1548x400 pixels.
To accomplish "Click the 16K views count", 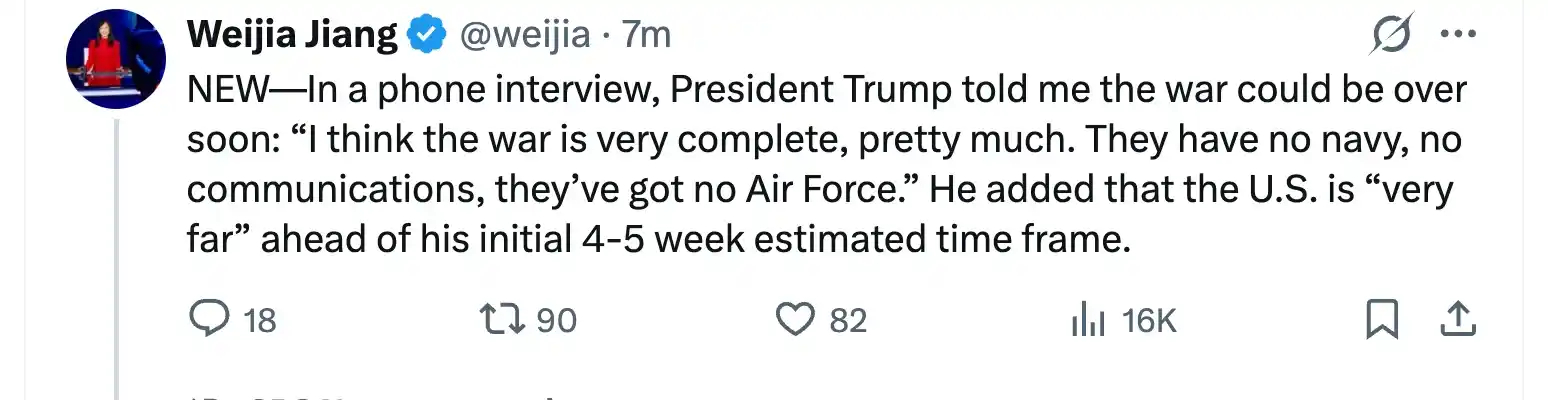I will (1148, 321).
